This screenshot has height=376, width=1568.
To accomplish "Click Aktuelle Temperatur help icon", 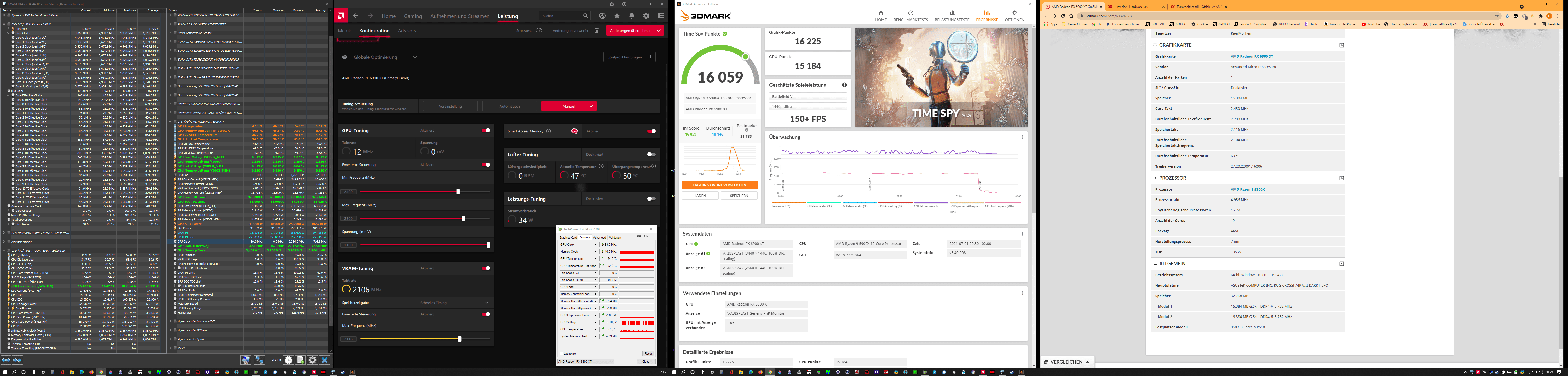I will click(x=601, y=166).
